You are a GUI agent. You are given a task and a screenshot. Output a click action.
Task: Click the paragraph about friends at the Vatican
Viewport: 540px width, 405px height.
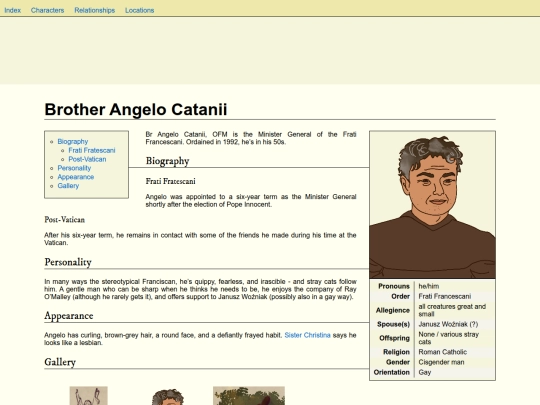point(200,239)
